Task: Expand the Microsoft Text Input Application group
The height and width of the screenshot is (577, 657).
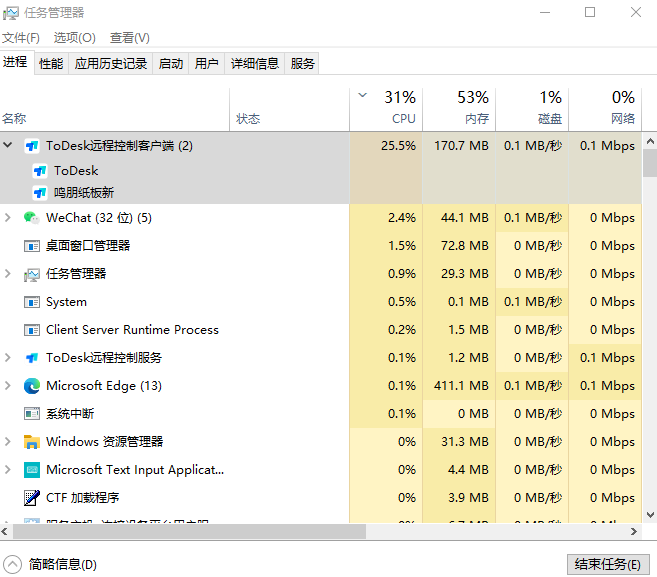Action: pyautogui.click(x=8, y=469)
